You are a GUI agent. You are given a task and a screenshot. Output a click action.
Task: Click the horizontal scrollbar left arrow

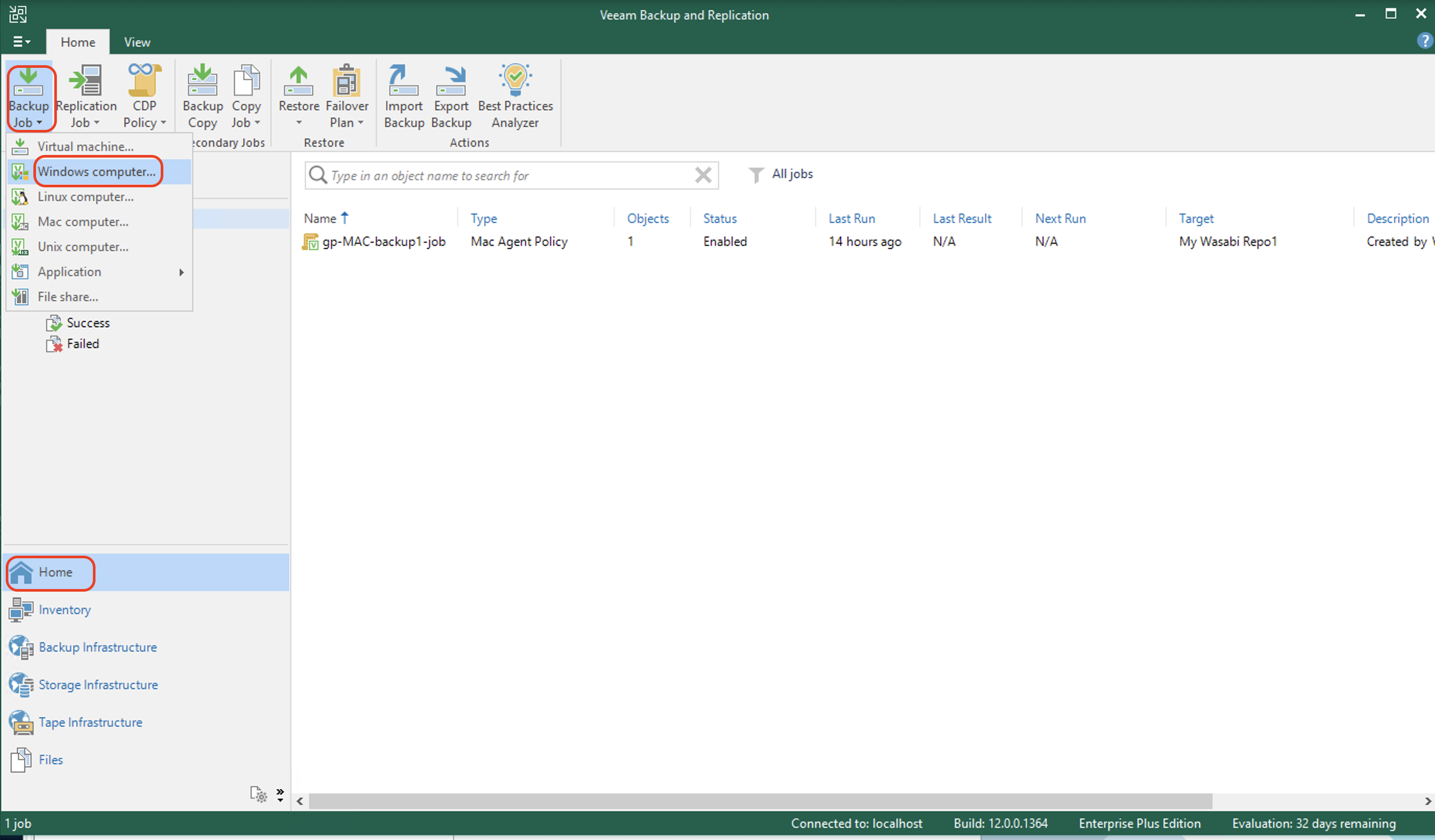300,801
